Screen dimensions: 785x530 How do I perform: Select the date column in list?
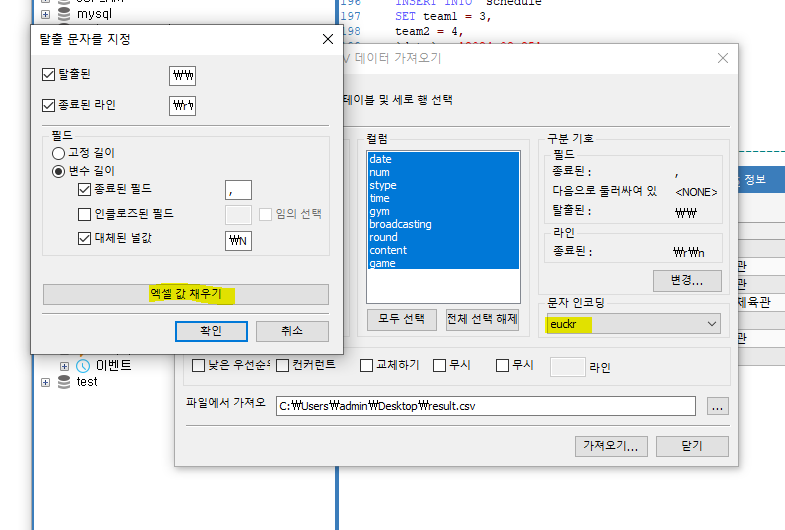click(443, 159)
